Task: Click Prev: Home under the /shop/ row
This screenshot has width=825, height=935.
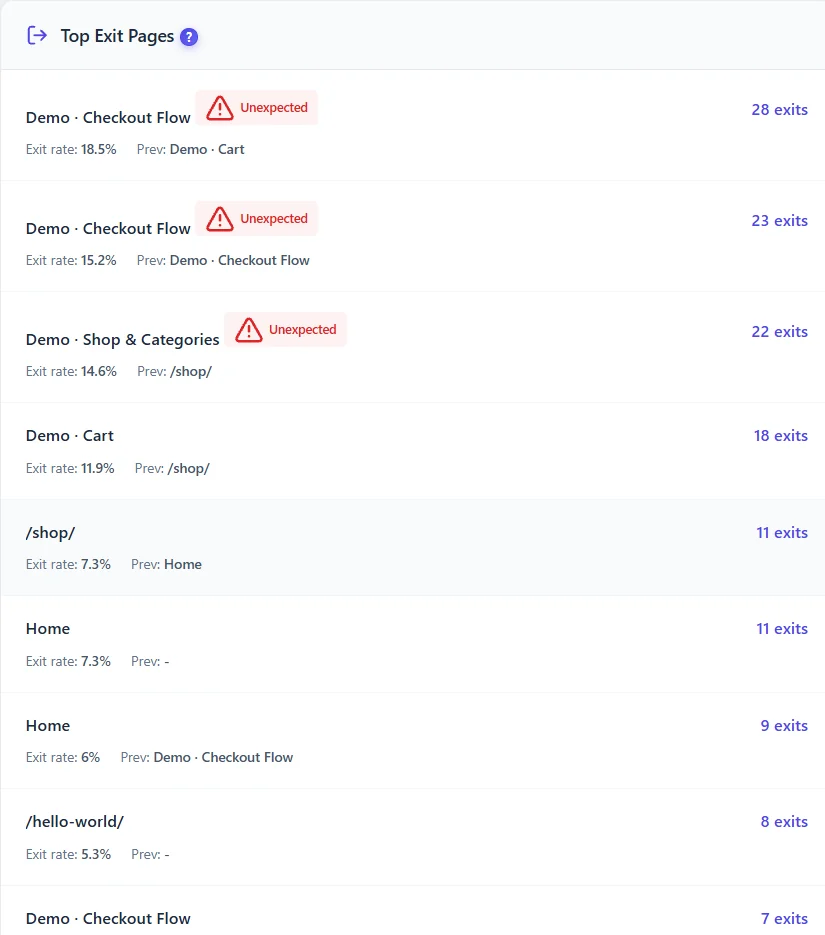Action: click(166, 564)
